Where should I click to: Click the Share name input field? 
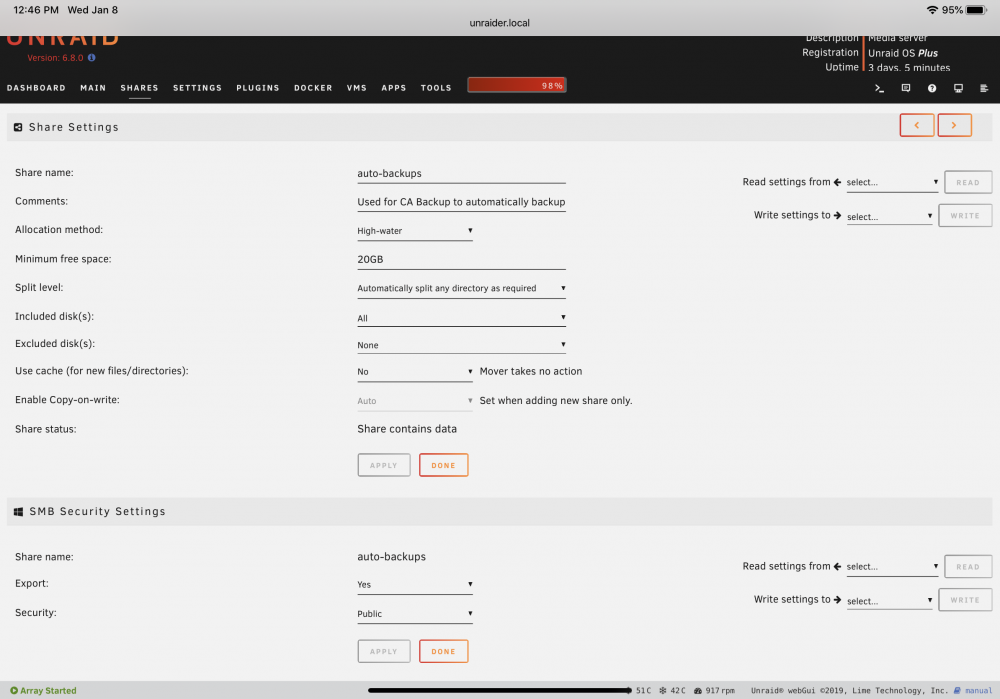pyautogui.click(x=461, y=174)
